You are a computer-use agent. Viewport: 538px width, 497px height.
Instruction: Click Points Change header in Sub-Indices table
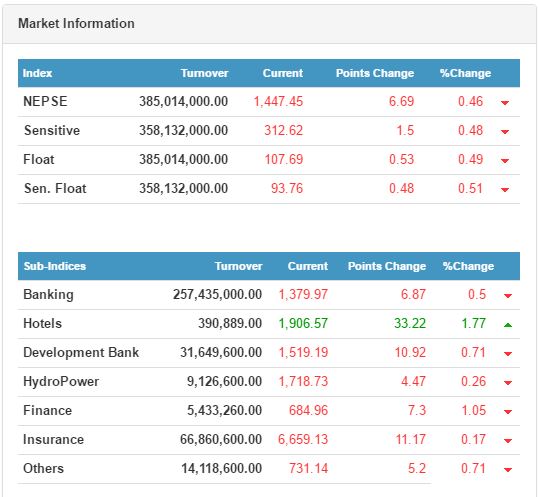point(387,266)
